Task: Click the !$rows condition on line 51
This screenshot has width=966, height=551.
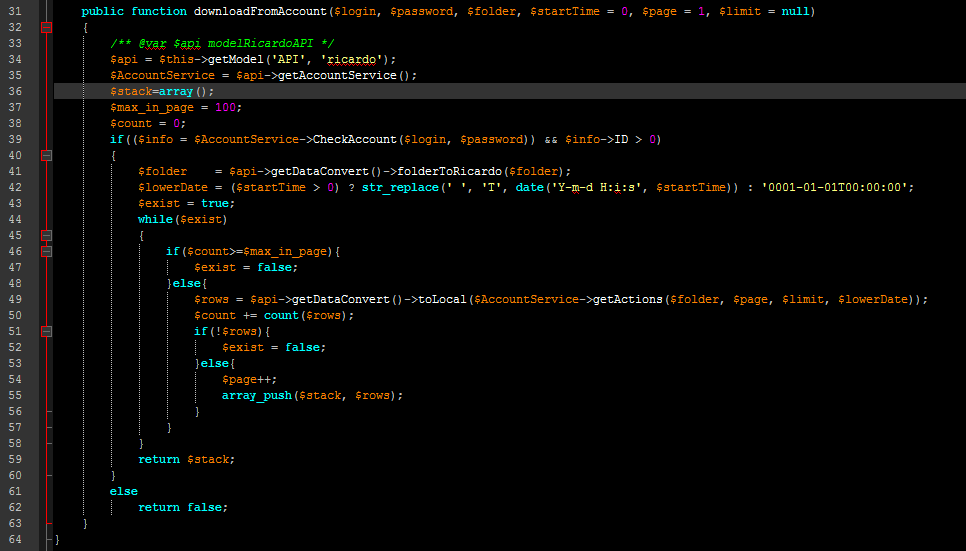Action: coord(235,332)
